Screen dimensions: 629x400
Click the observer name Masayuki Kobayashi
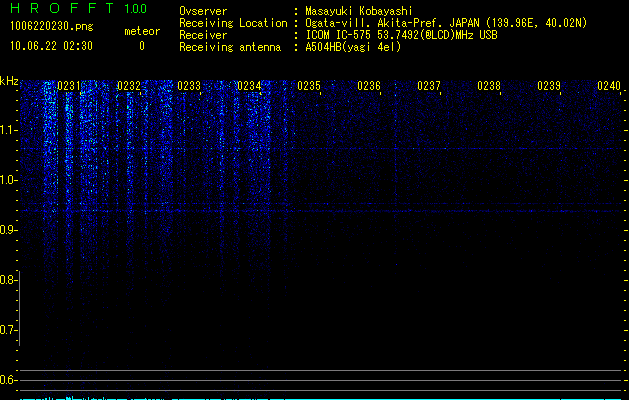point(359,11)
